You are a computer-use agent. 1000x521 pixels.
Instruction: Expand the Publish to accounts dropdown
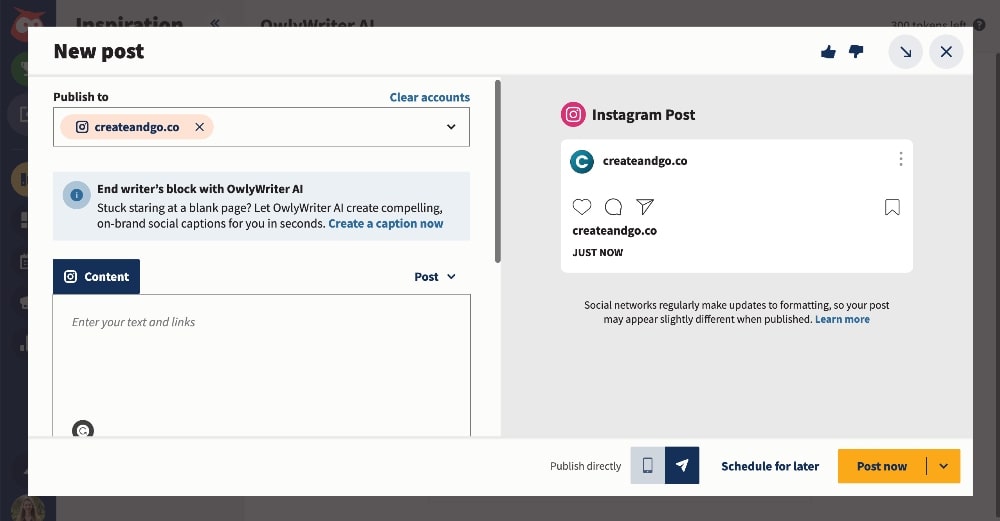coord(451,127)
